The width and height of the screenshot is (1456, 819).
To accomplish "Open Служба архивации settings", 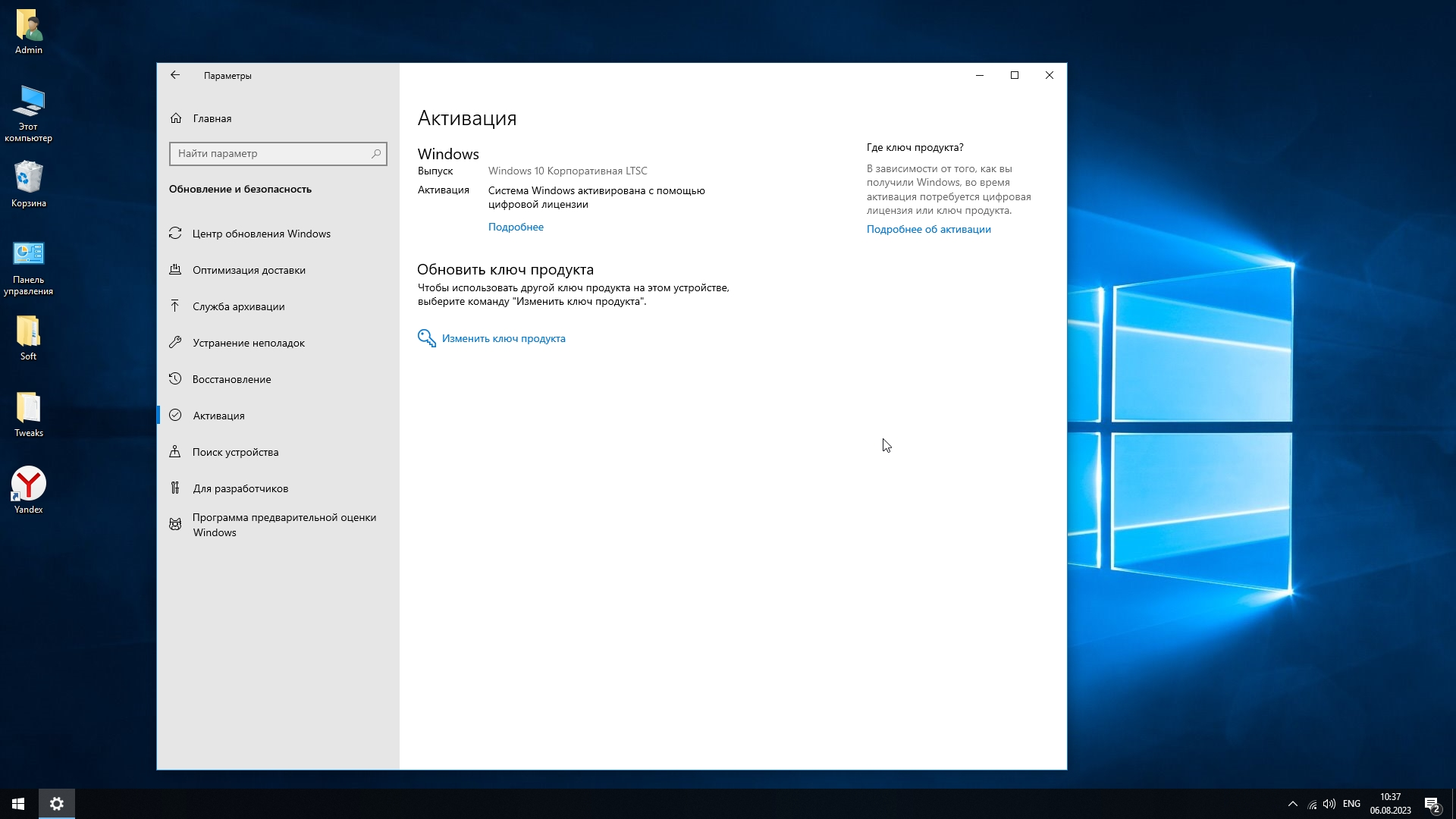I will click(238, 306).
